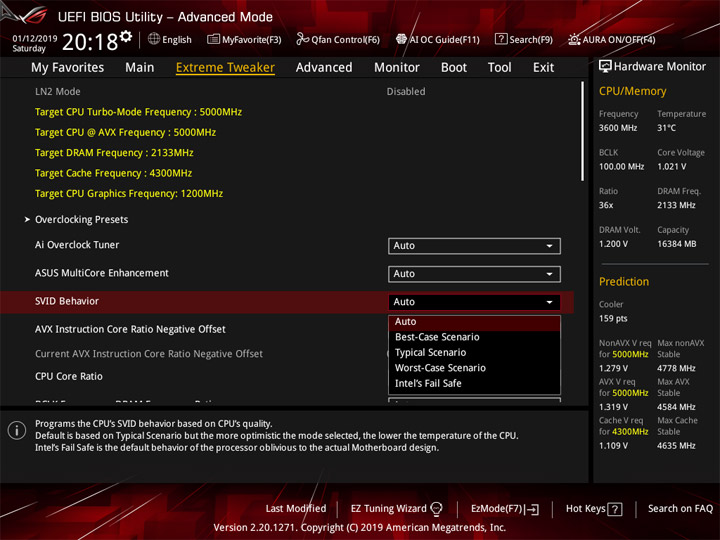This screenshot has height=540, width=720.
Task: Click Target CPU Graphics Frequency line
Action: 129,193
